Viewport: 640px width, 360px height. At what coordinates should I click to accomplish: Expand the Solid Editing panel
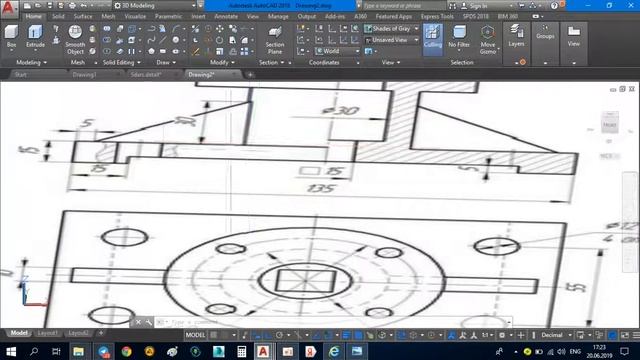(122, 62)
